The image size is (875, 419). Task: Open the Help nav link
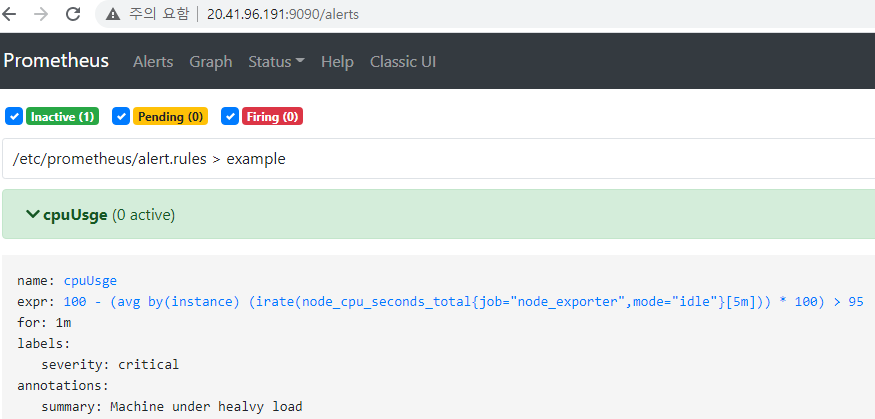337,62
